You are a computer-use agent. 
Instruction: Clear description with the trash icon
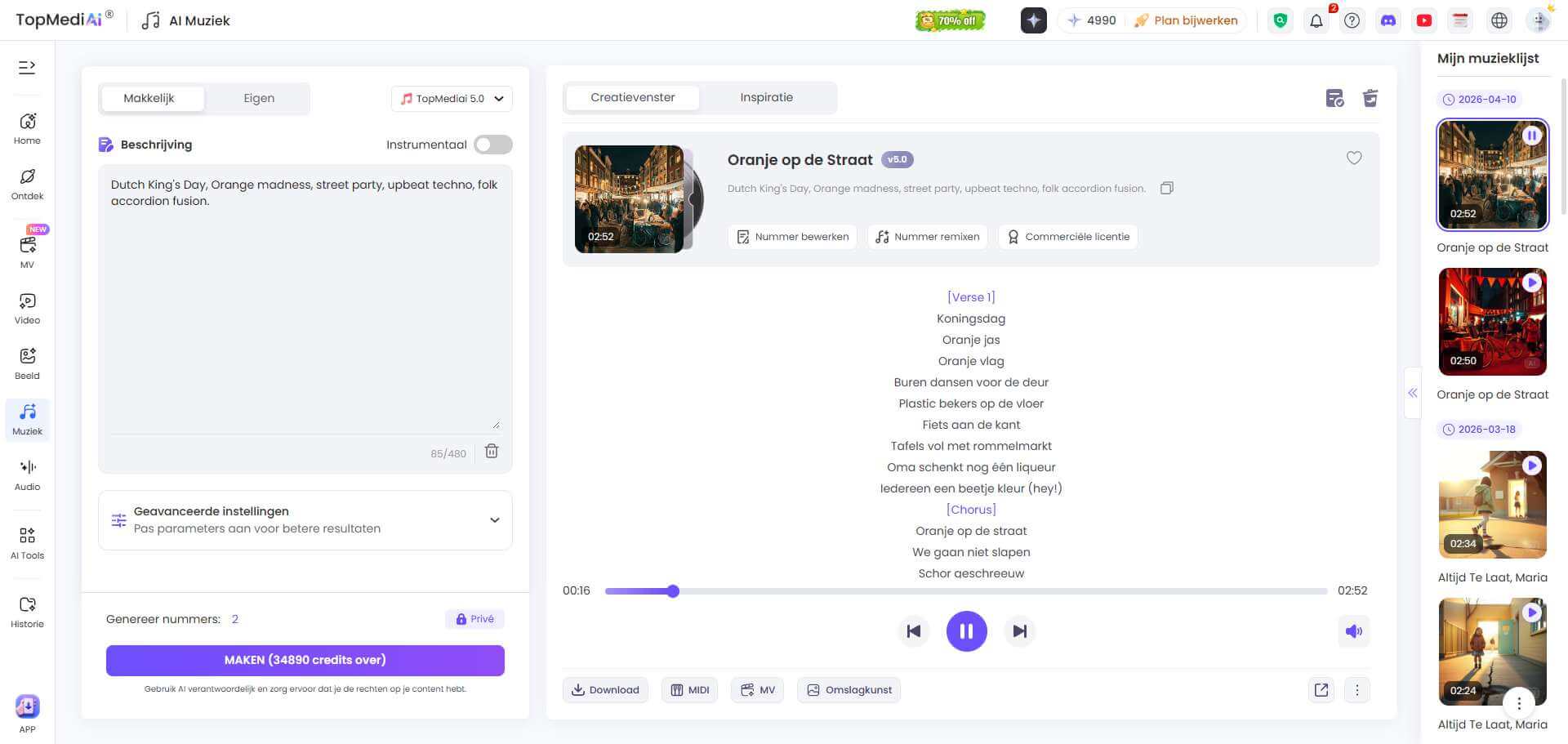click(x=492, y=452)
